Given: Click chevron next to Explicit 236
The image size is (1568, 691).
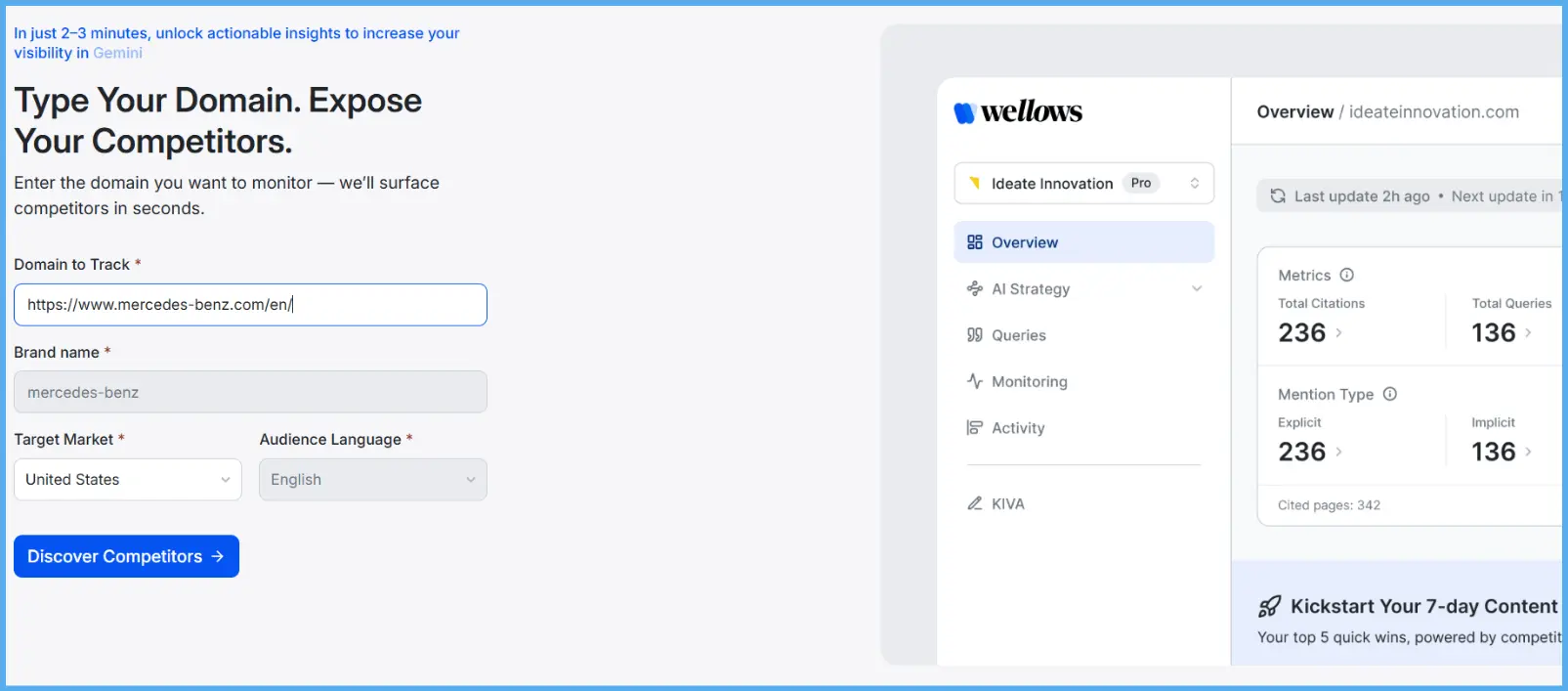Looking at the screenshot, I should (1338, 452).
